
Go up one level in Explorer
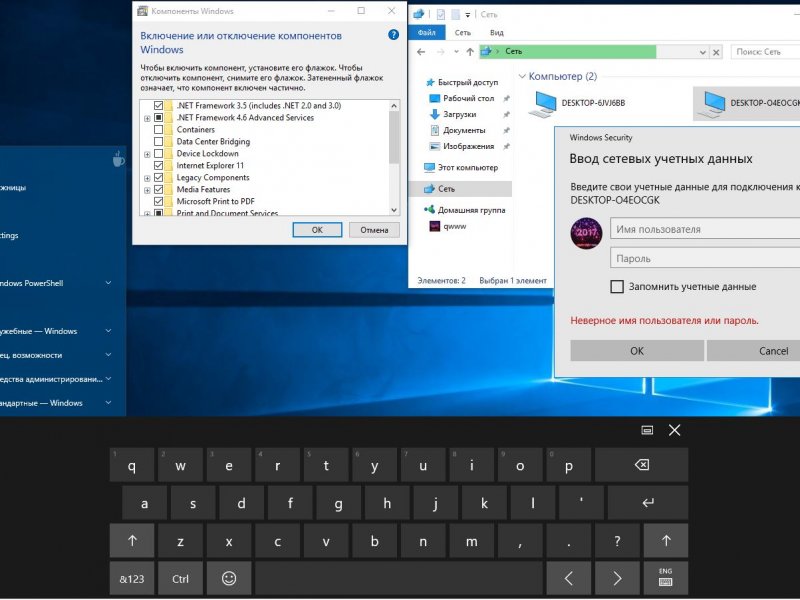click(x=470, y=52)
